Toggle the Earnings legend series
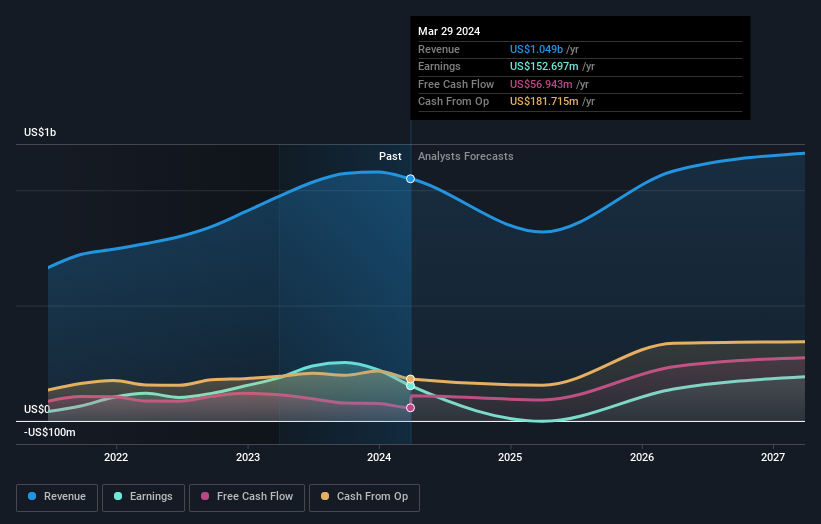This screenshot has height=524, width=821. [x=143, y=497]
